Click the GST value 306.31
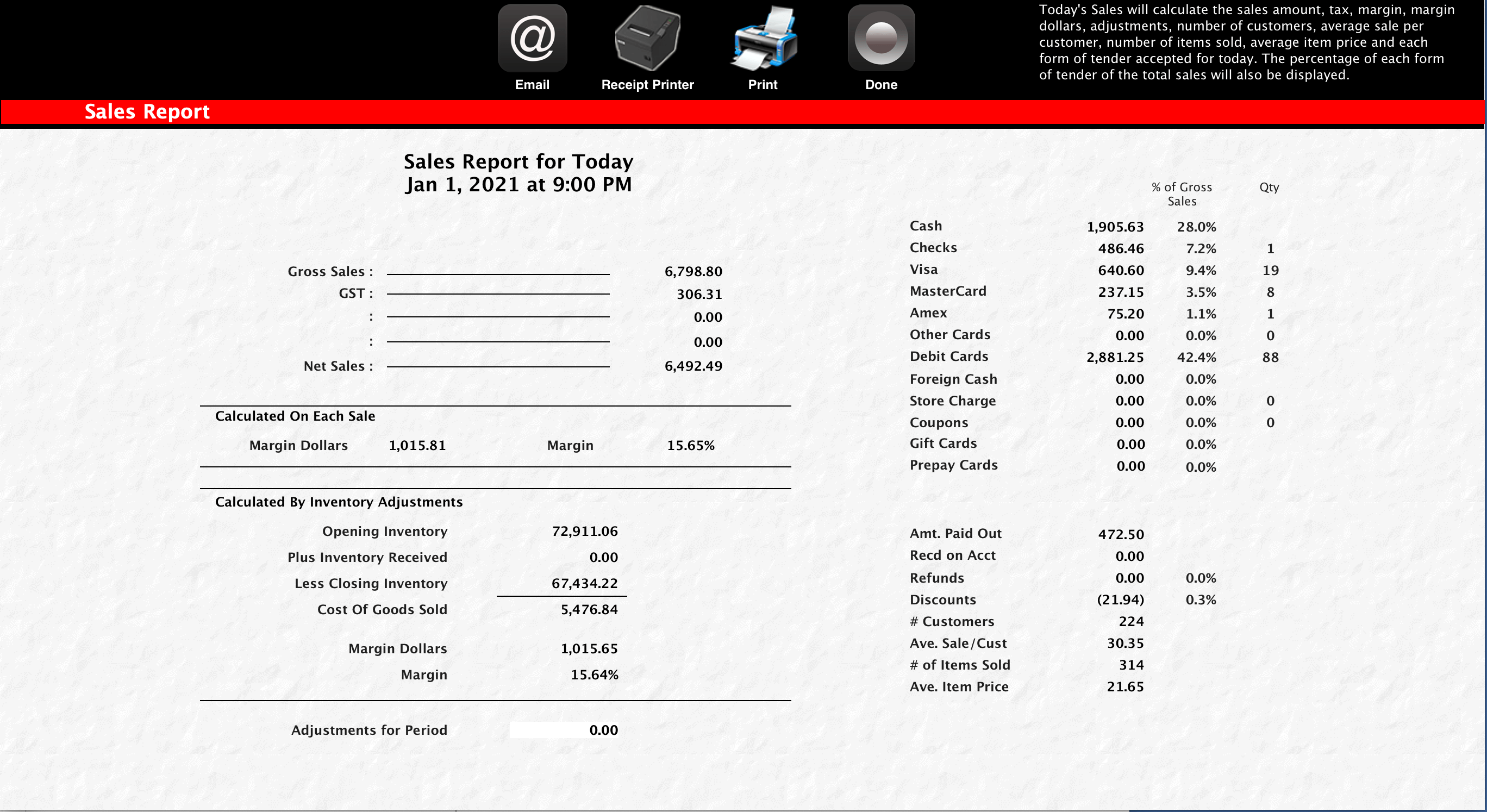This screenshot has width=1487, height=812. pyautogui.click(x=699, y=293)
